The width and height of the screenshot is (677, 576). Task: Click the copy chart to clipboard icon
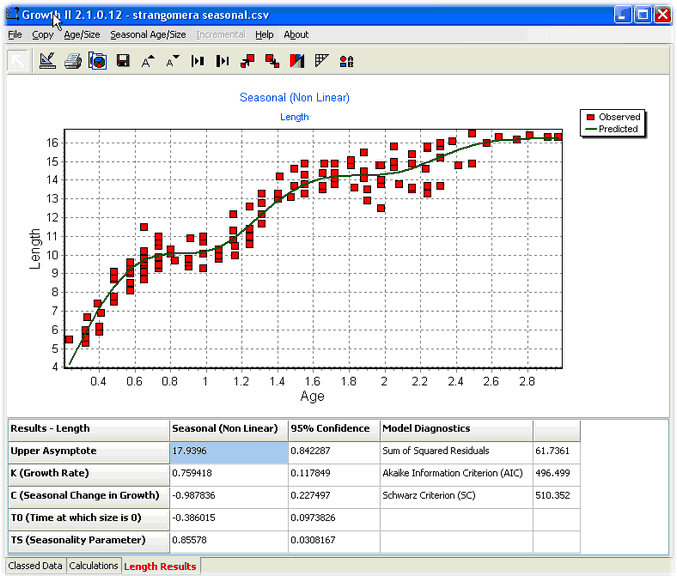(98, 61)
